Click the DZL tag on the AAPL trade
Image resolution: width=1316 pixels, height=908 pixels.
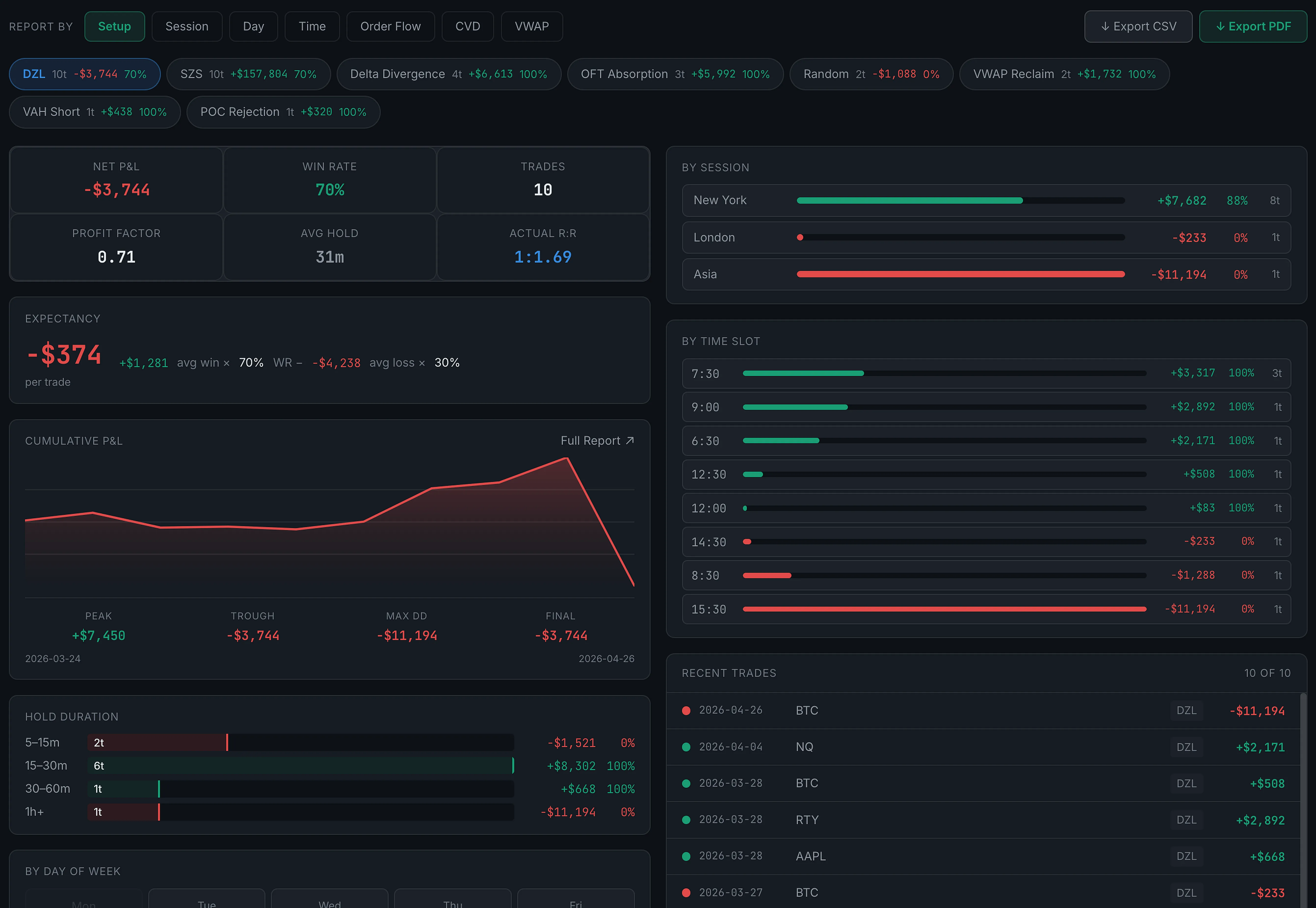click(1186, 856)
